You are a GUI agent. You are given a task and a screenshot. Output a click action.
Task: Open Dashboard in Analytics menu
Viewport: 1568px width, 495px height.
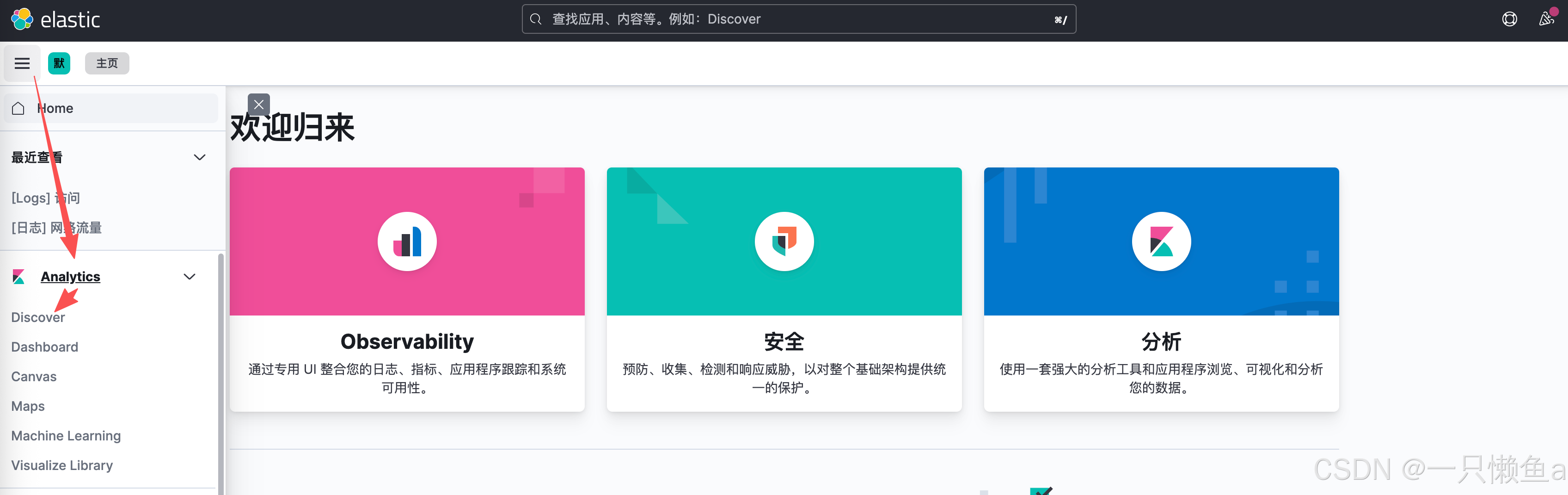(44, 347)
